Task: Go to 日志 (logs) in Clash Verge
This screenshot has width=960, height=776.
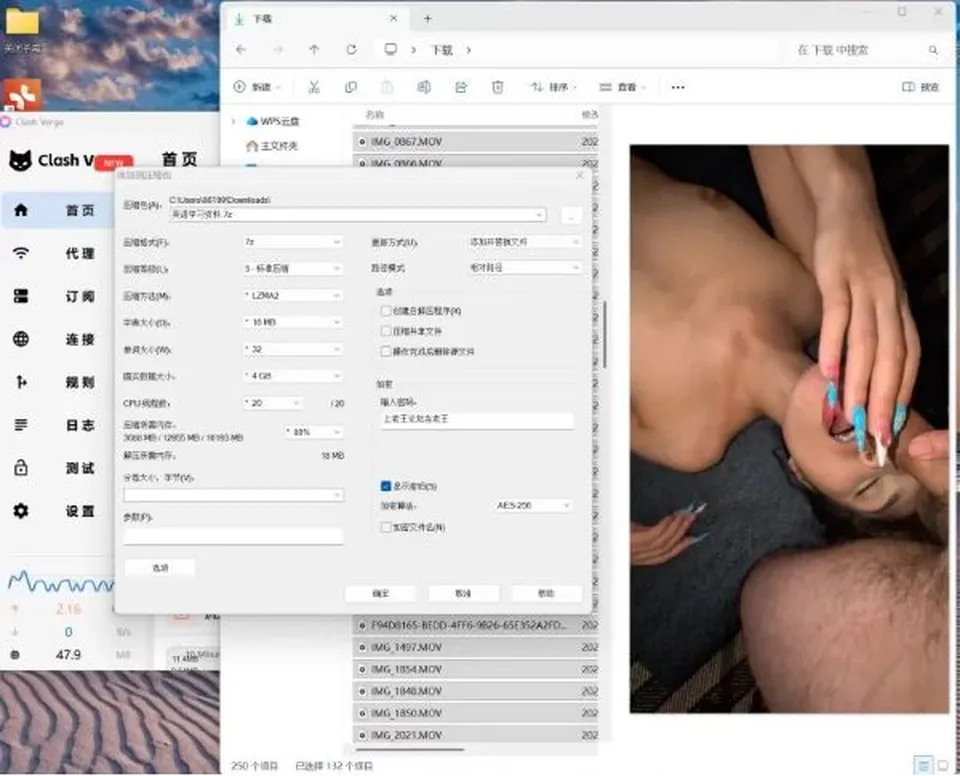Action: [x=58, y=424]
